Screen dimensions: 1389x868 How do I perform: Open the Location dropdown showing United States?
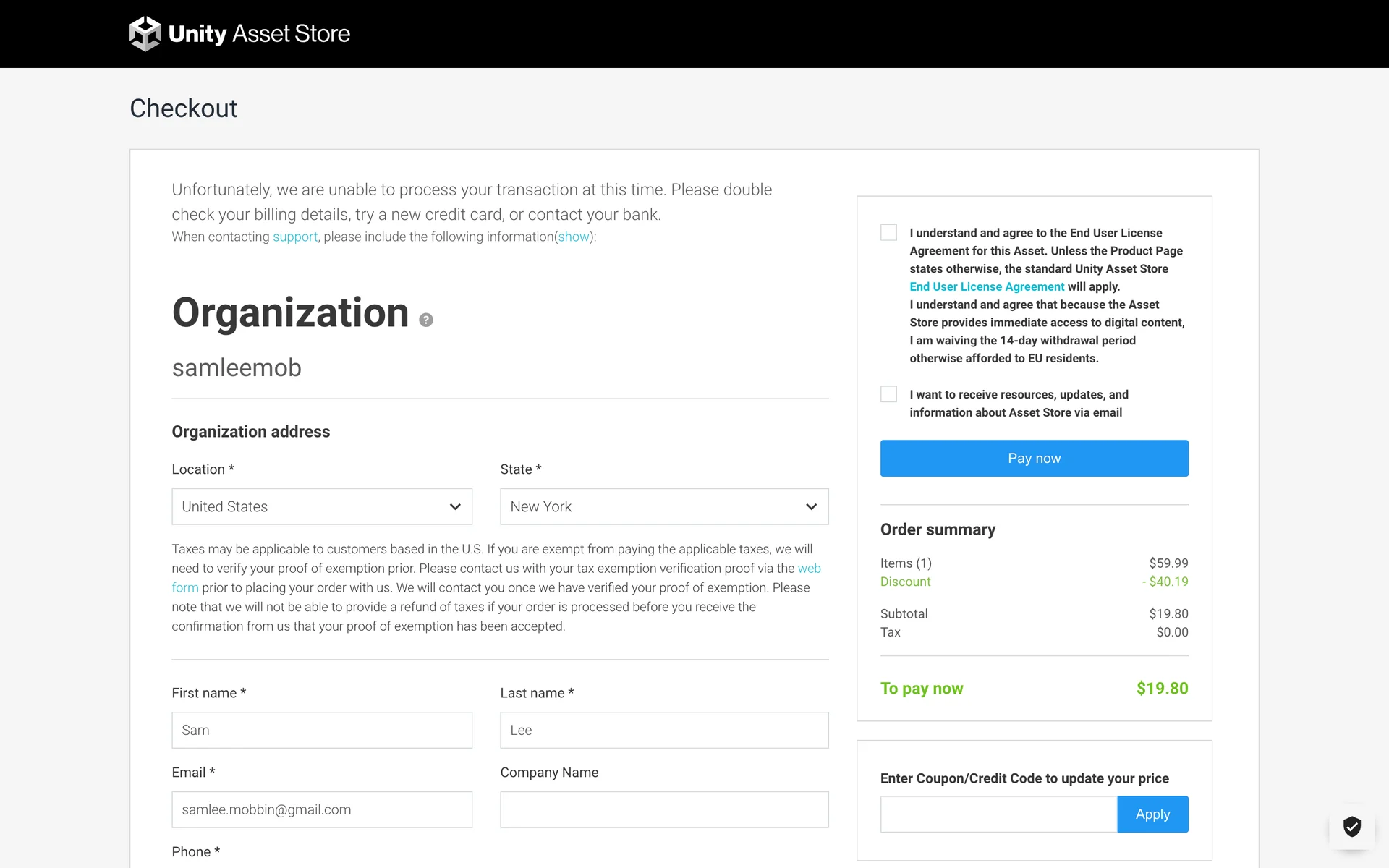pos(322,506)
